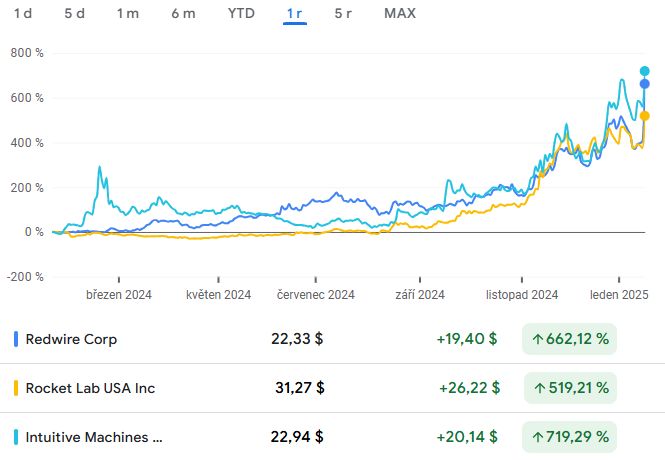This screenshot has height=460, width=665.
Task: Click the červenec 2024 axis label
Action: coord(316,294)
